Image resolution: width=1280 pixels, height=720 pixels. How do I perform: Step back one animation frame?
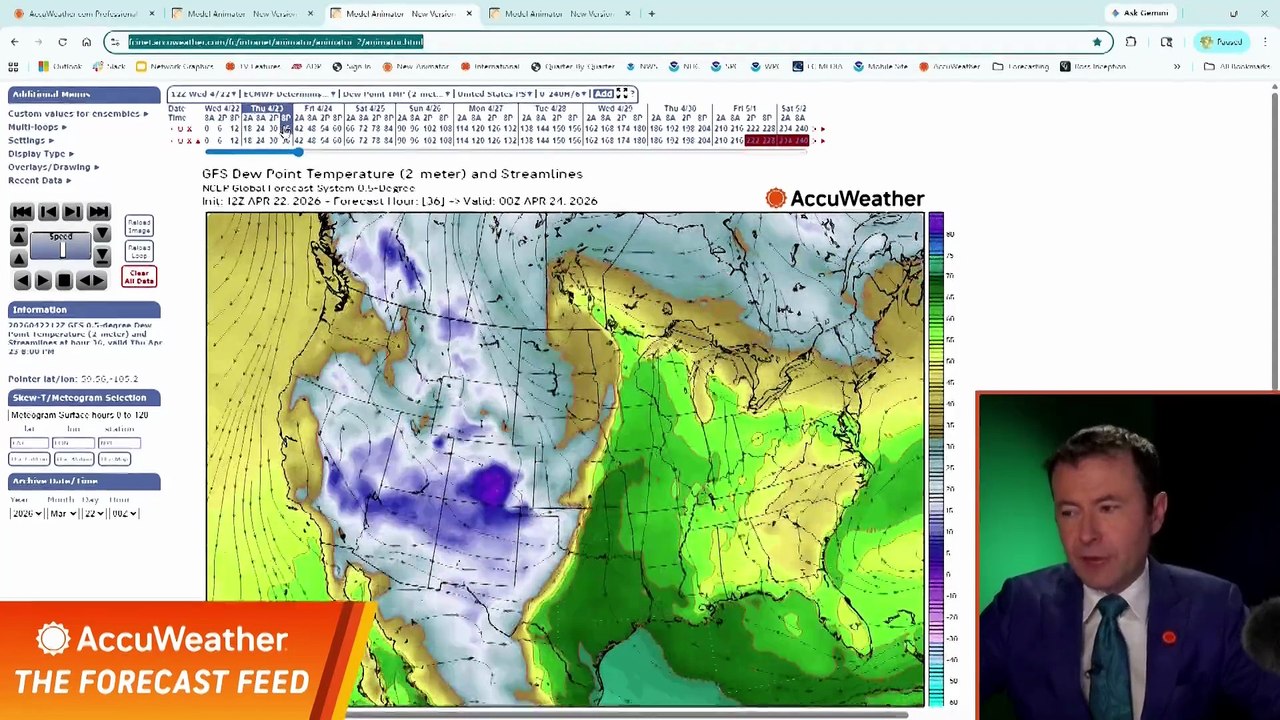(47, 212)
